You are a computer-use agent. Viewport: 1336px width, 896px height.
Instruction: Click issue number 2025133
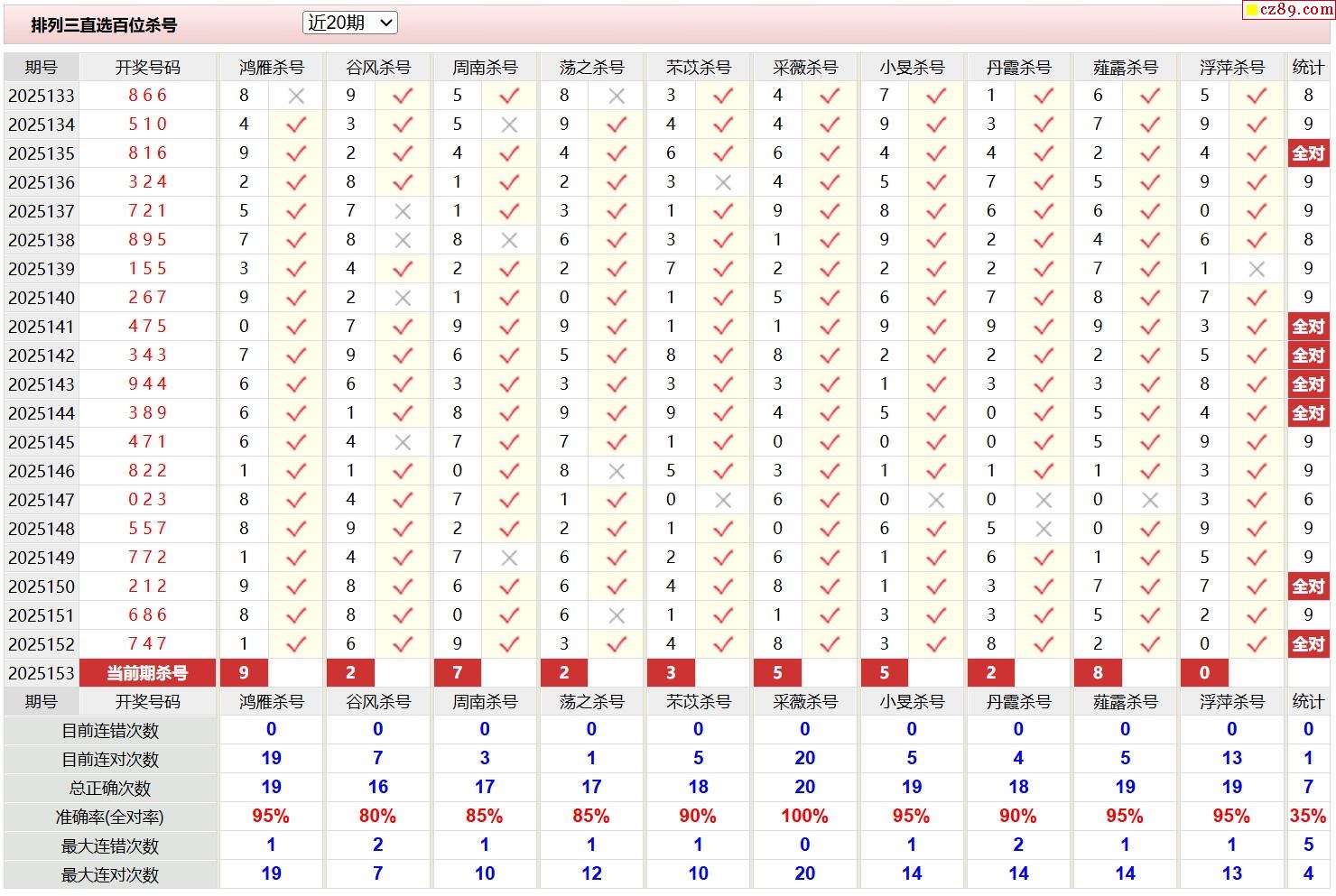pos(42,96)
